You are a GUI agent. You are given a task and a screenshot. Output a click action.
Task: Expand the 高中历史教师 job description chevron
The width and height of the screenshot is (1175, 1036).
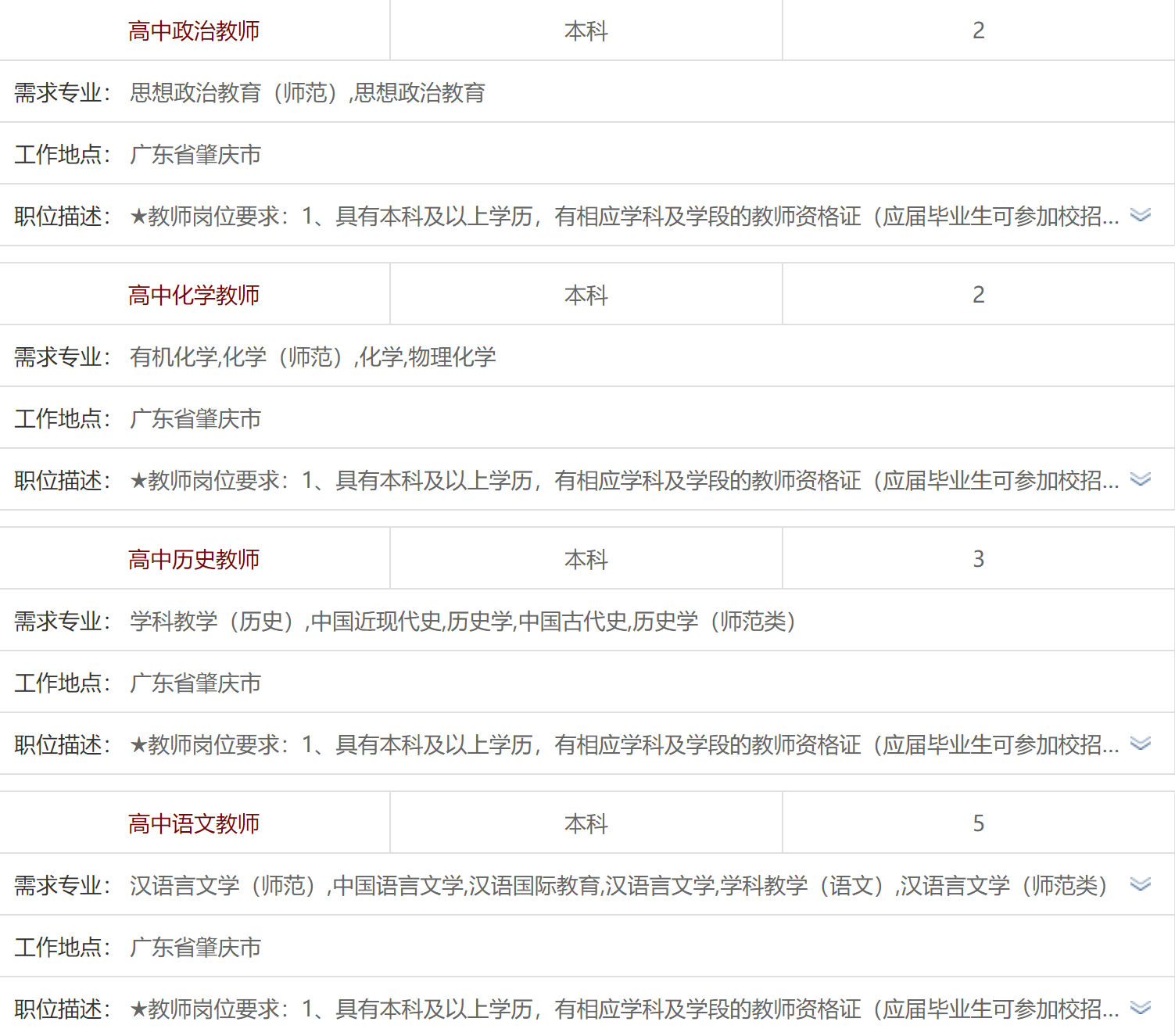pos(1141,744)
